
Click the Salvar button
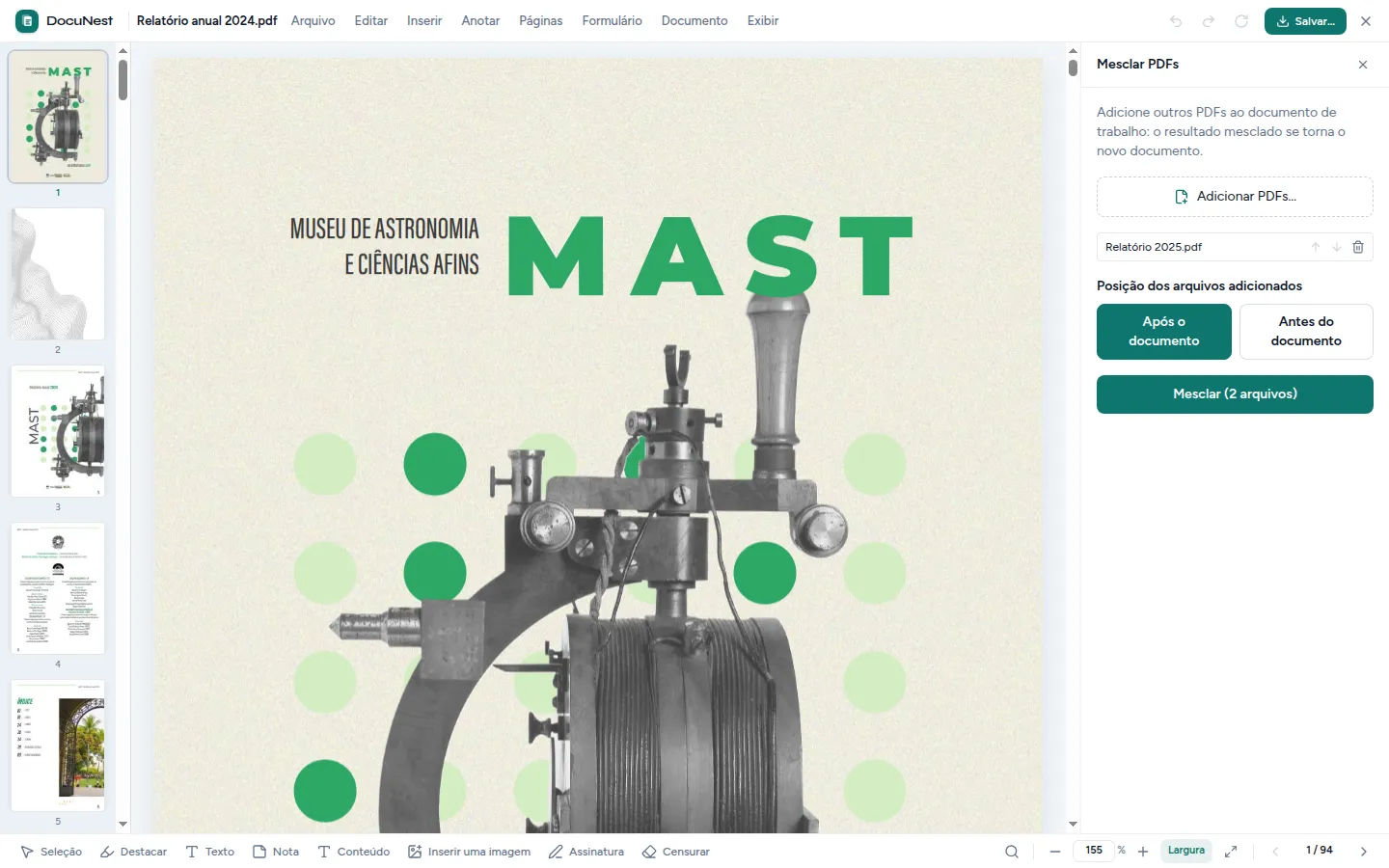click(1305, 21)
